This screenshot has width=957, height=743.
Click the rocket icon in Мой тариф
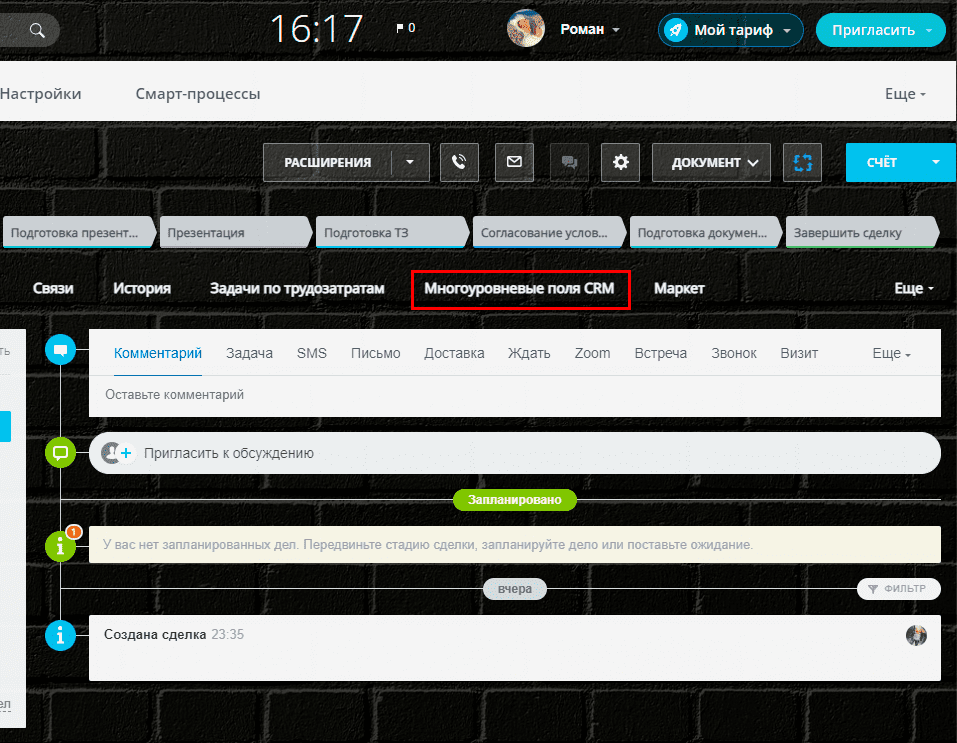click(676, 30)
